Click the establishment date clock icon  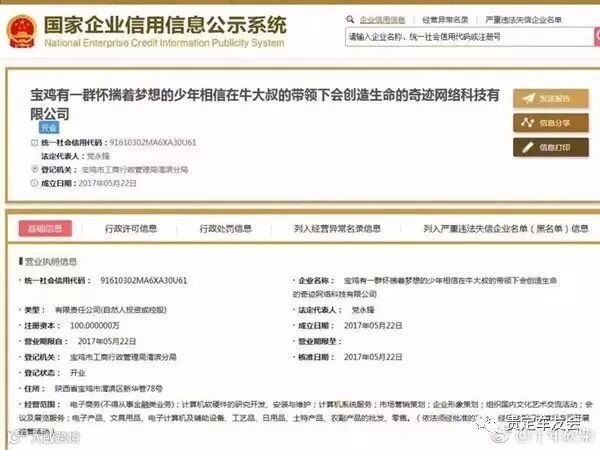point(34,183)
